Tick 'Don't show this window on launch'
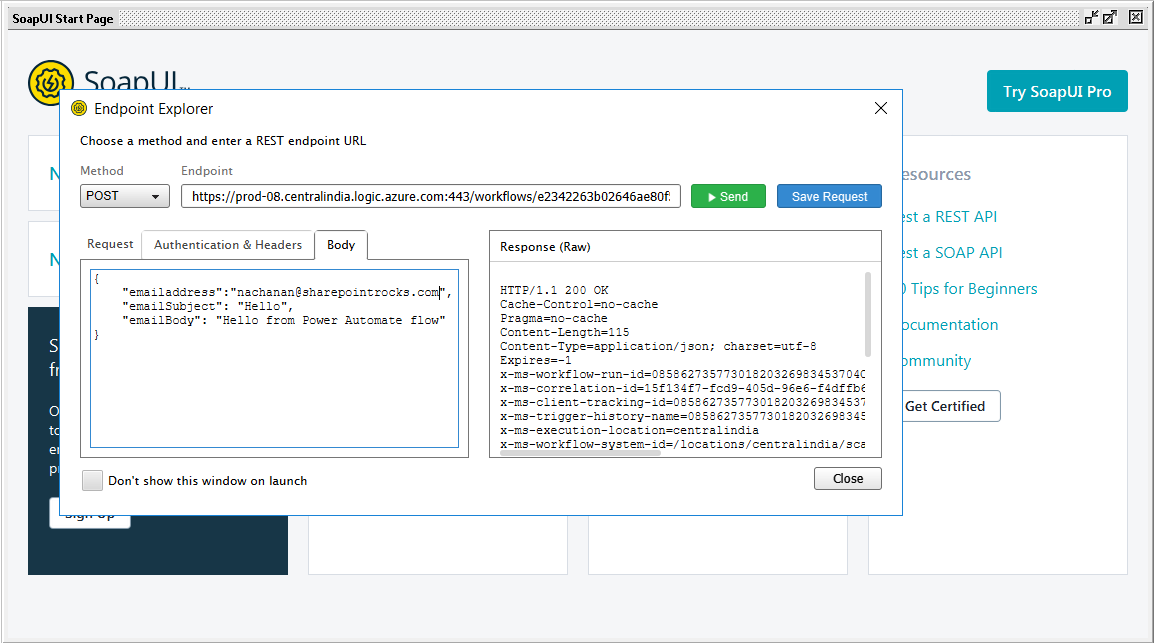 pos(93,480)
